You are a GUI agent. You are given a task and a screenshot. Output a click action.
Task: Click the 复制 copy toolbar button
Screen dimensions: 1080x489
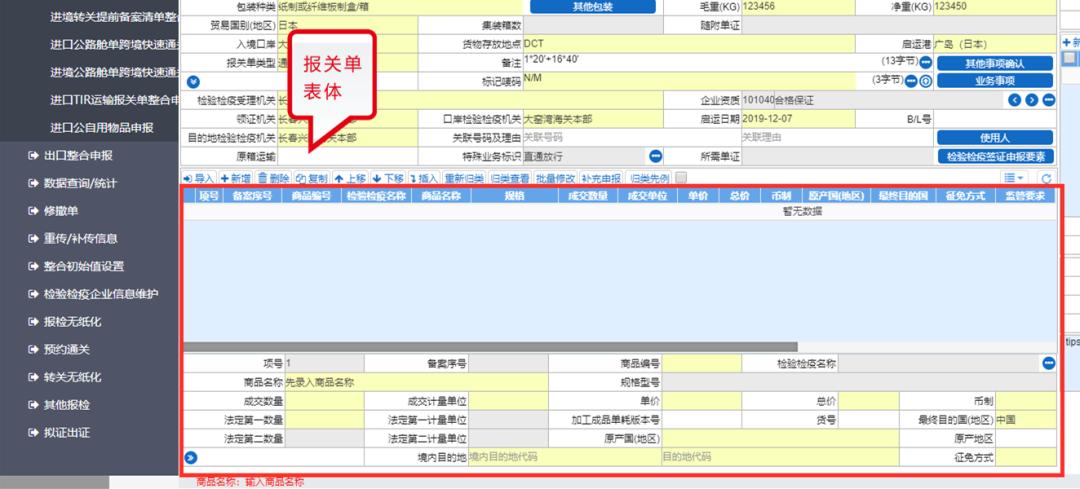tap(311, 178)
